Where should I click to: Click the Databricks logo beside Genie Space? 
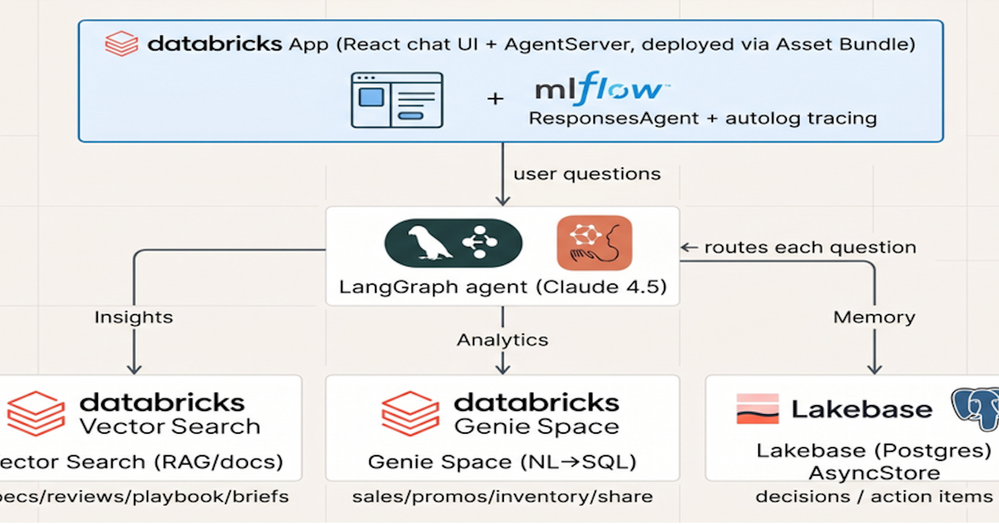pyautogui.click(x=410, y=414)
